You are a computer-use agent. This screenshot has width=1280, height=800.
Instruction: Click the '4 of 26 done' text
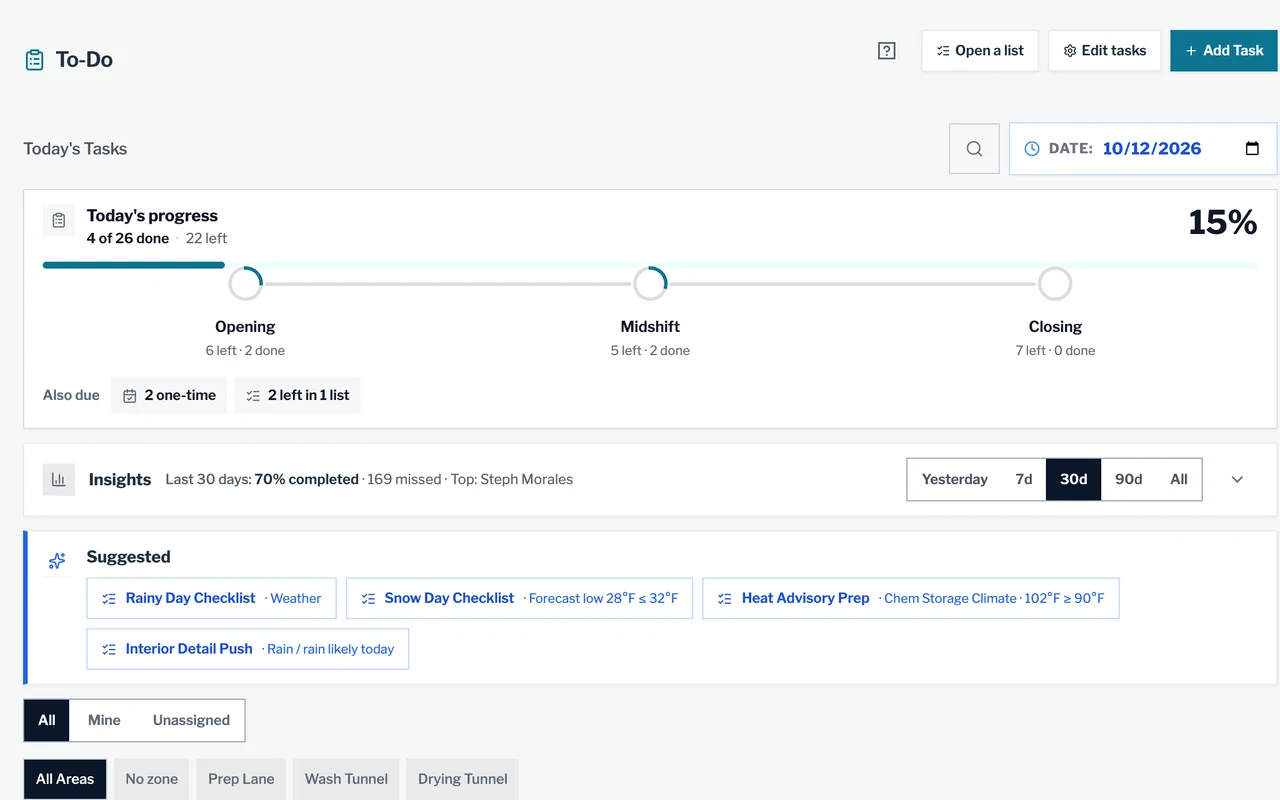[x=128, y=238]
